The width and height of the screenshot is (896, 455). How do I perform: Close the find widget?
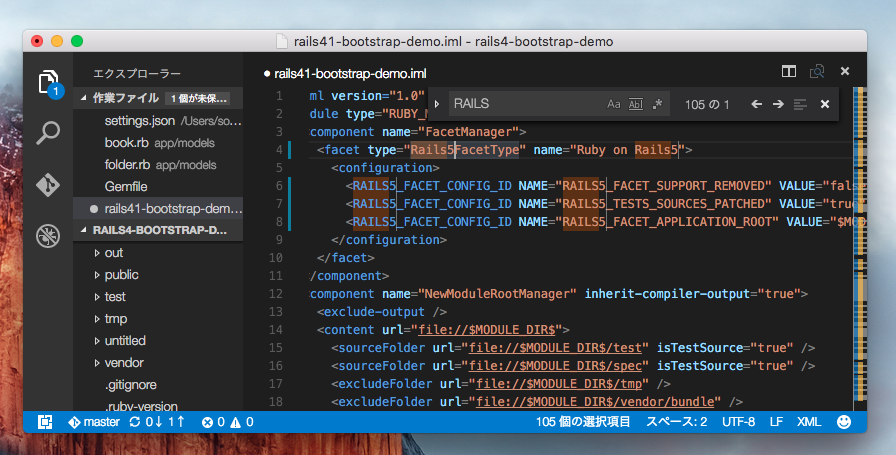(x=825, y=104)
